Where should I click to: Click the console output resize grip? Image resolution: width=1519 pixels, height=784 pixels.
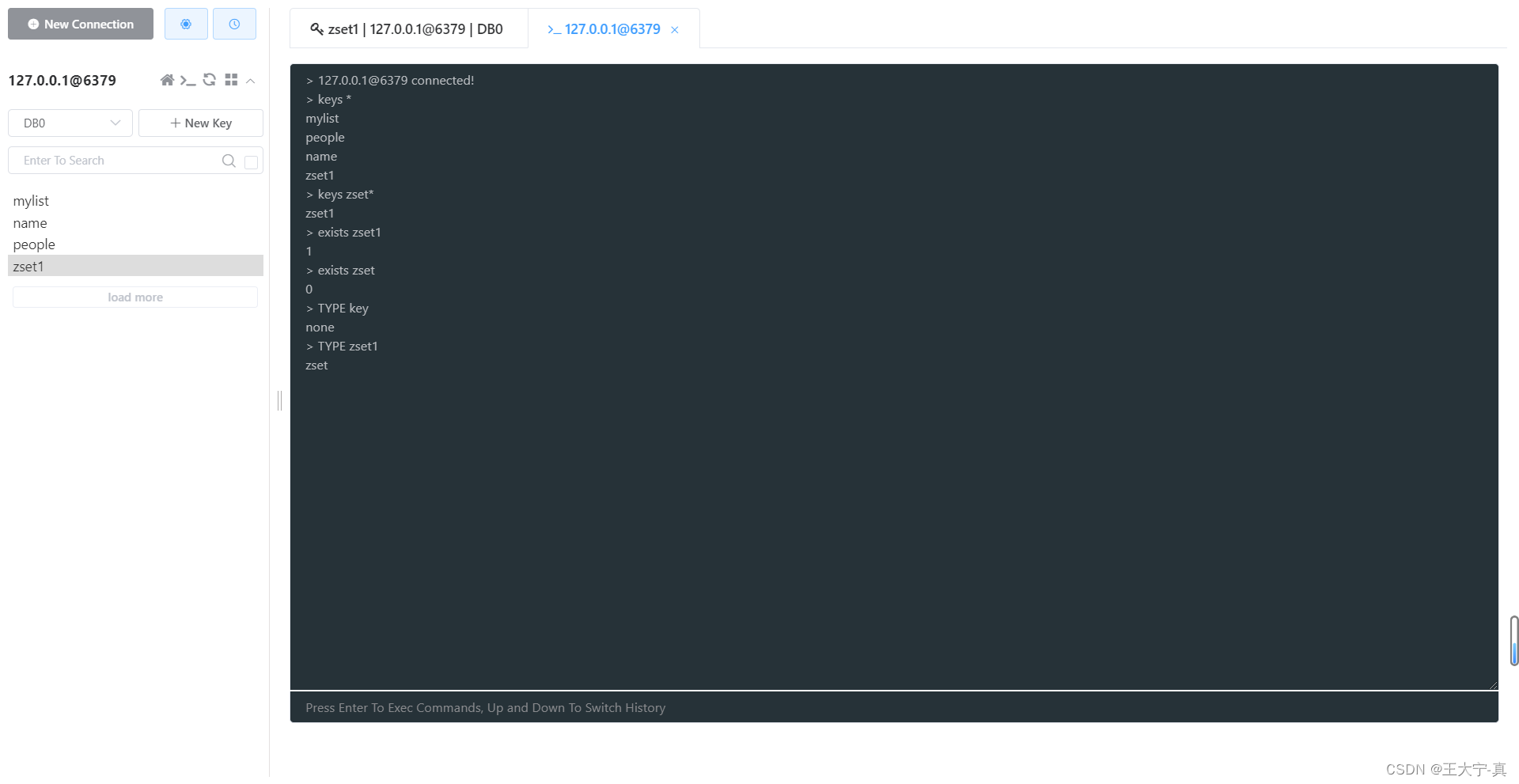1494,685
